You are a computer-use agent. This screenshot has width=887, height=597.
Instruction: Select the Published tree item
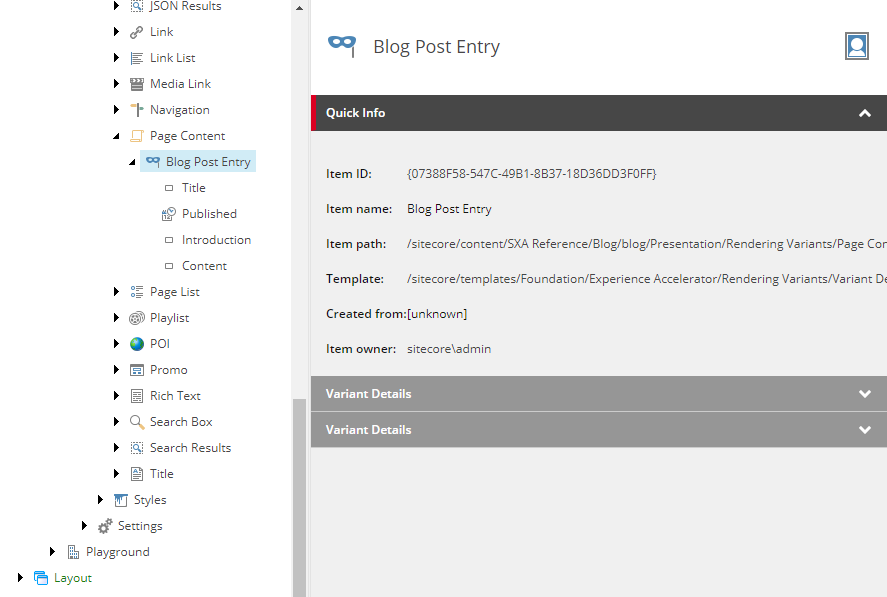pyautogui.click(x=209, y=214)
